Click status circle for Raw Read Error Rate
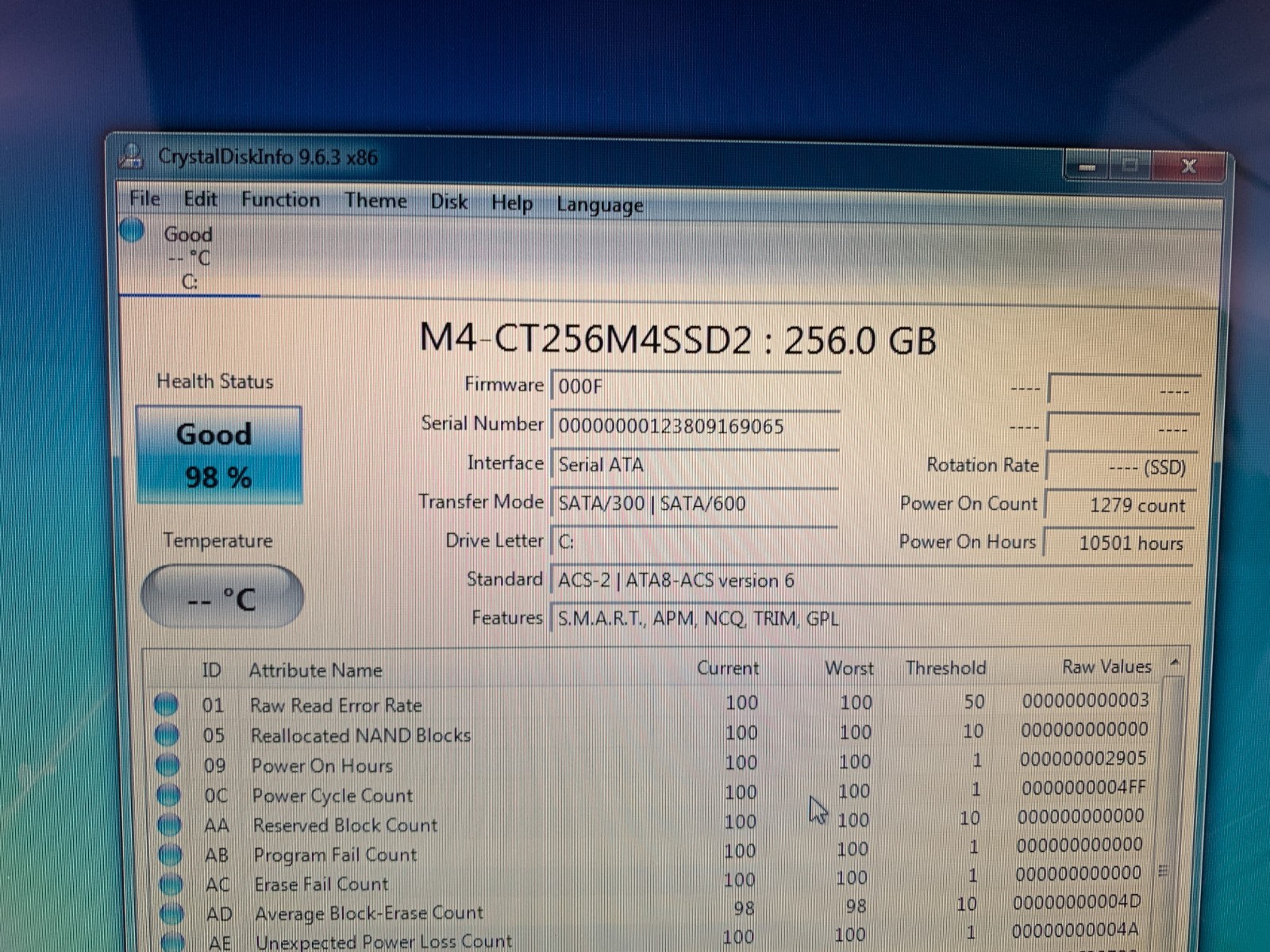1270x952 pixels. coord(166,704)
